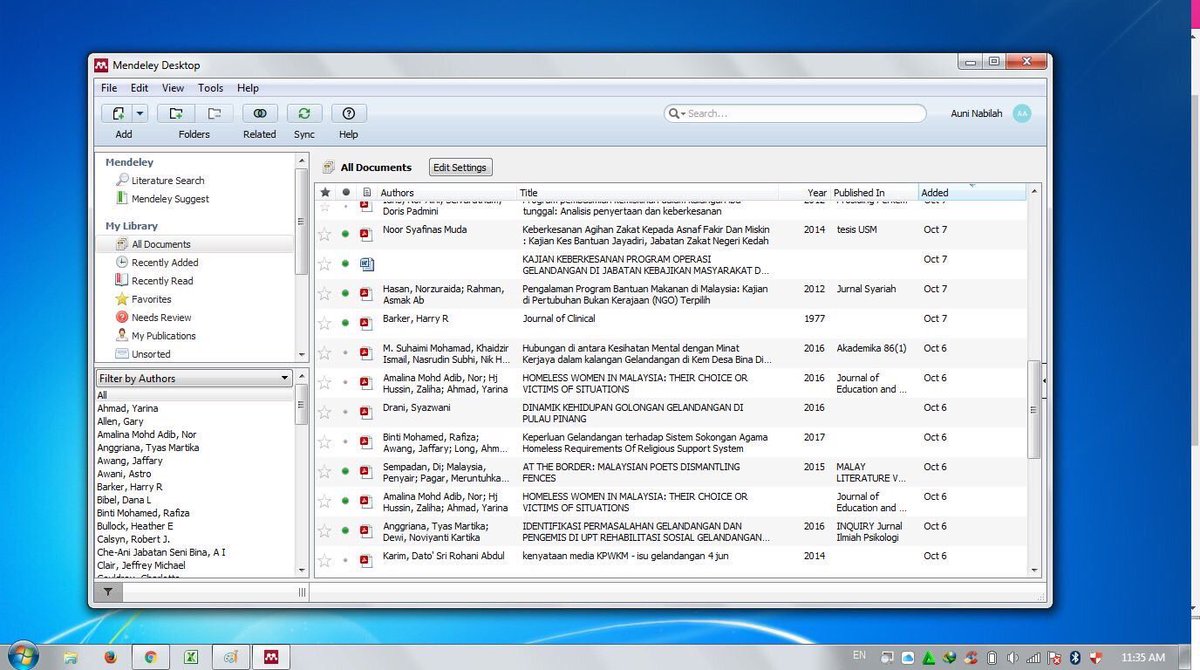1200x670 pixels.
Task: Click the Auni Nabilah account name
Action: pos(975,114)
